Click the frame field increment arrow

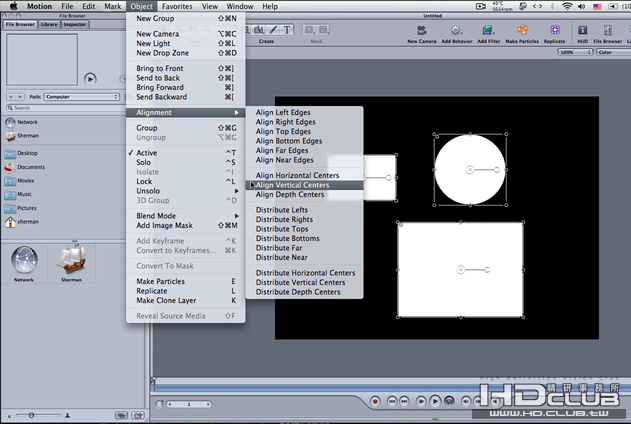coord(208,404)
